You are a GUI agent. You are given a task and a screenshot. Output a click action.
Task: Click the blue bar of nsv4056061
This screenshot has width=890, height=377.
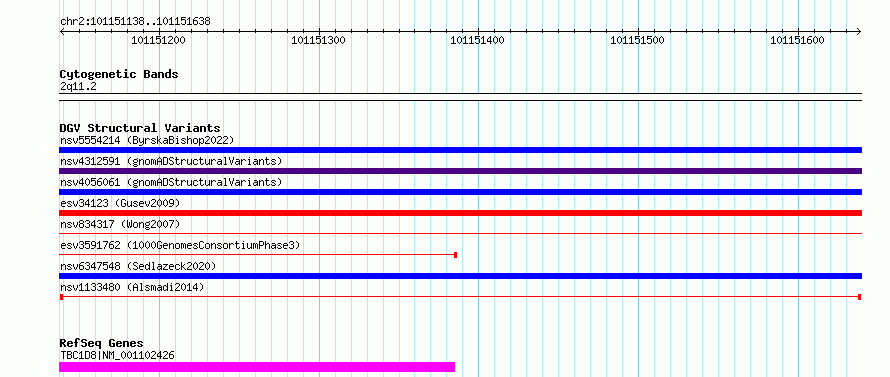(x=460, y=192)
